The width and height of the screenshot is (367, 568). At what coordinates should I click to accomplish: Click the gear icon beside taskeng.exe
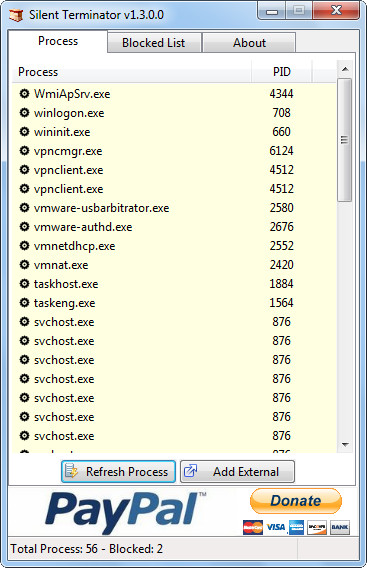pos(24,302)
